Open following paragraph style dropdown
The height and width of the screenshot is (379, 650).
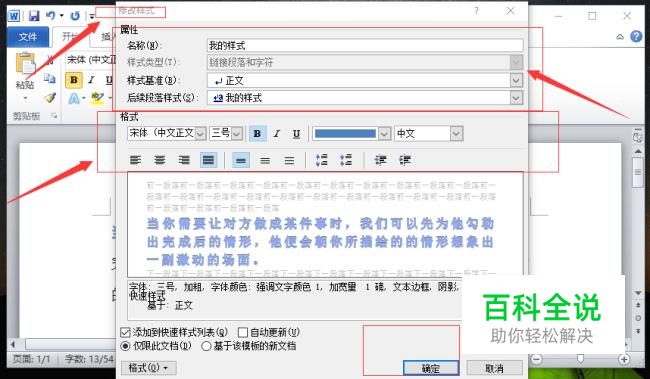tap(516, 98)
